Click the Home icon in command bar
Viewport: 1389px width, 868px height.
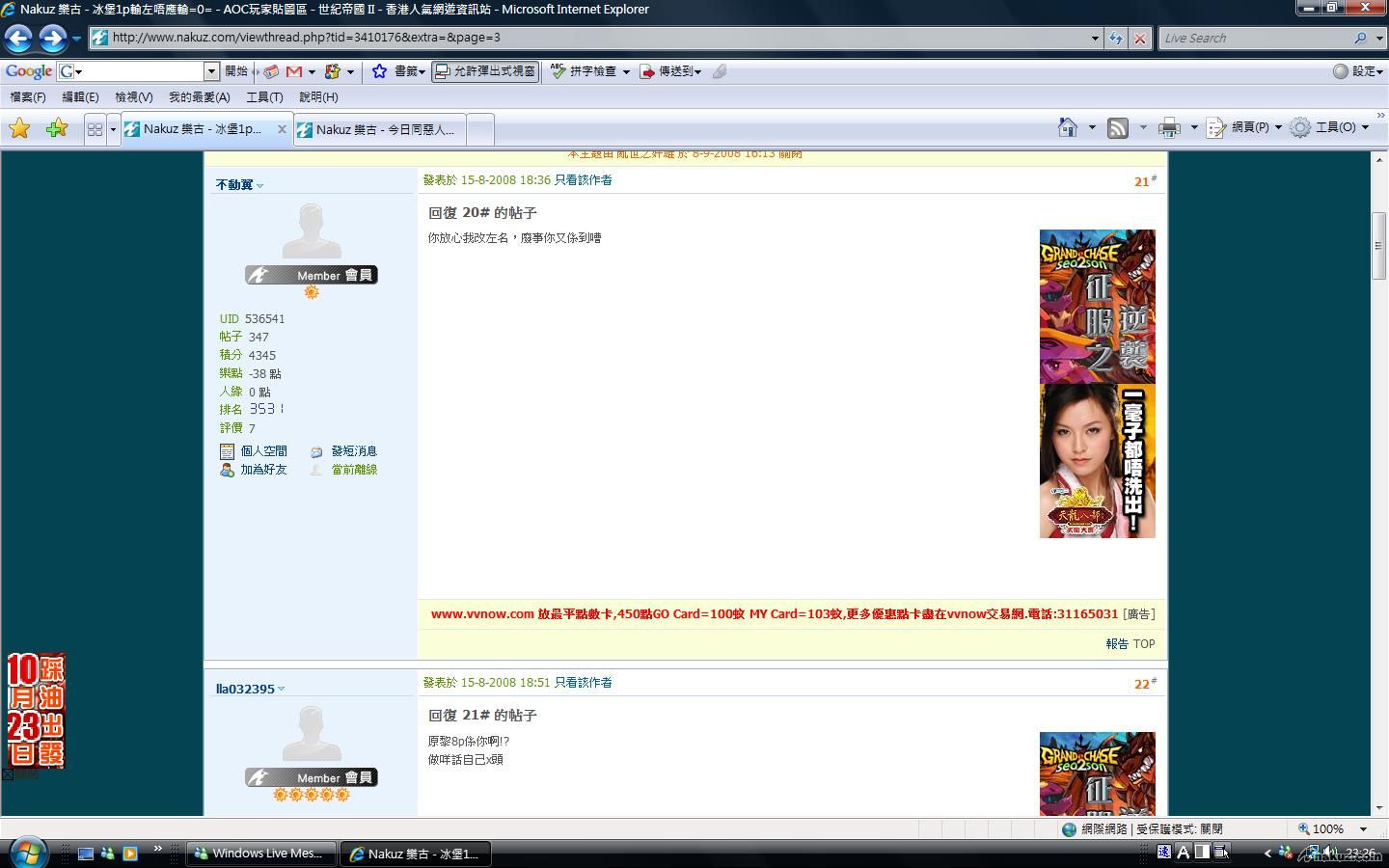(1067, 127)
